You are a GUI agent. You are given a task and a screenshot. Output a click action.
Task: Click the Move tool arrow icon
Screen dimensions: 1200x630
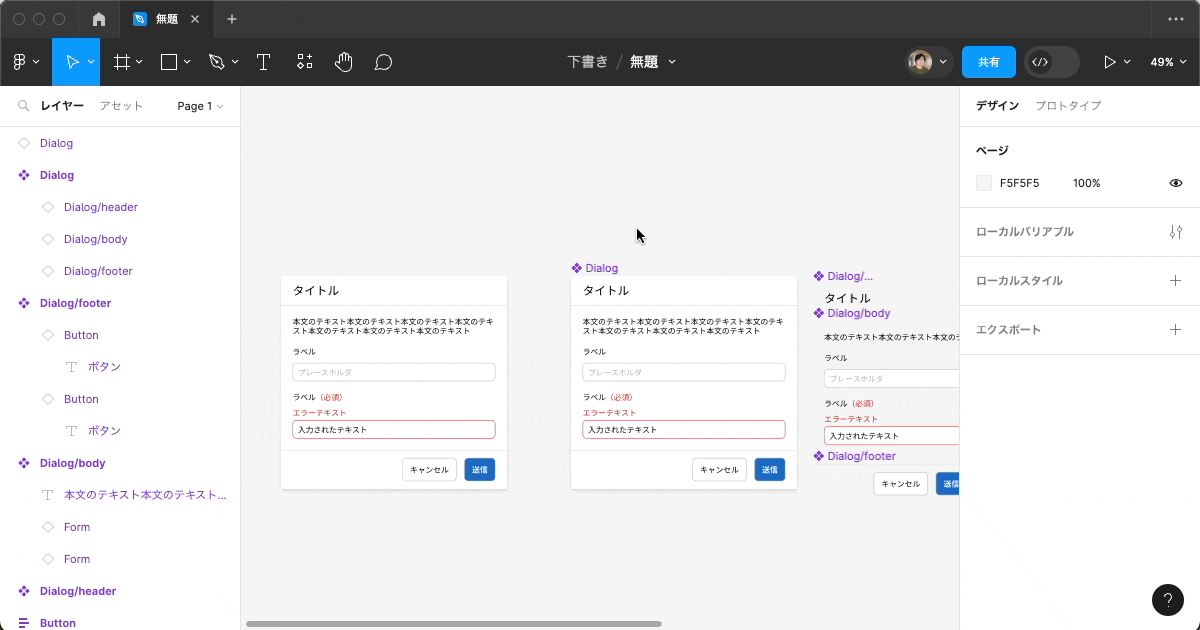[x=71, y=62]
